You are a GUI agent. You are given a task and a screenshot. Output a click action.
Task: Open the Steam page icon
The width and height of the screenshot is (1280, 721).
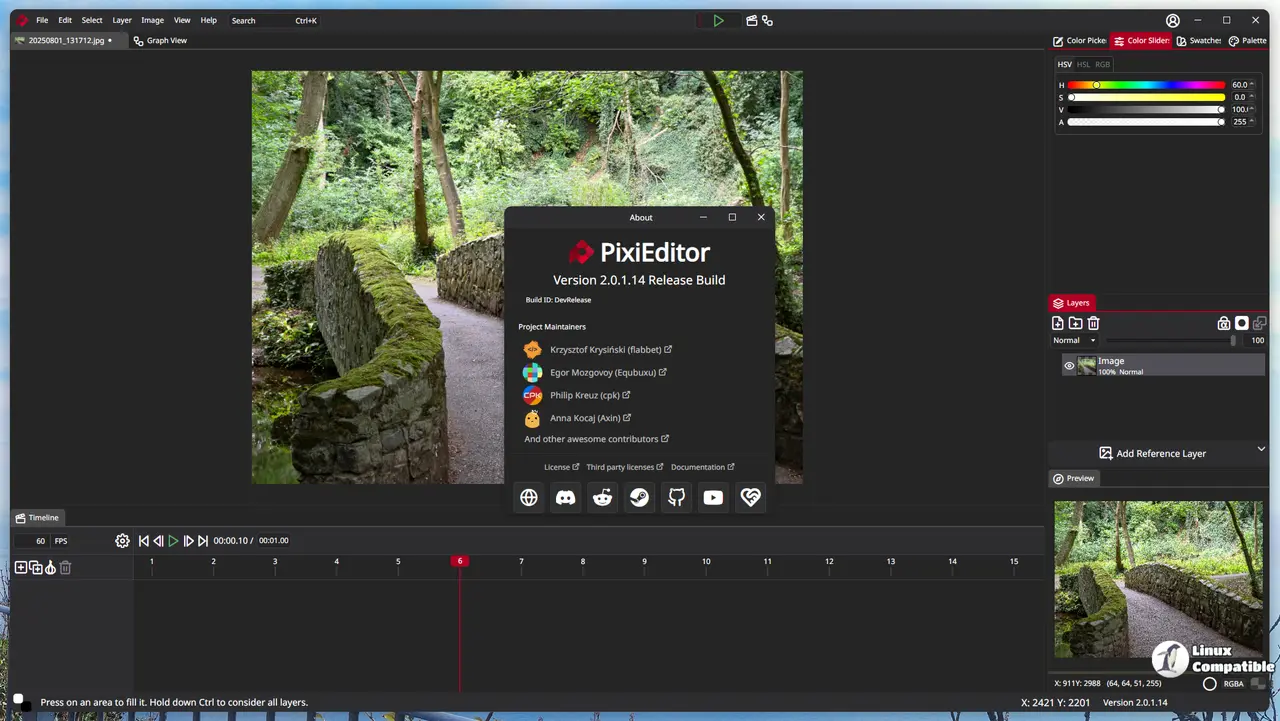[639, 497]
